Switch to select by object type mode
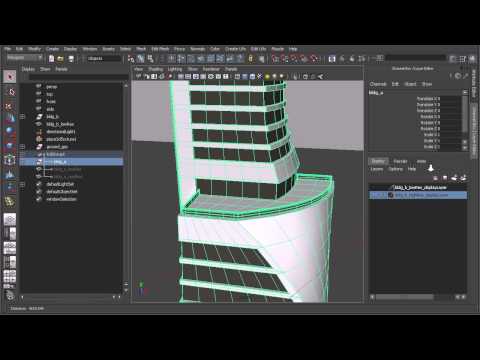The width and height of the screenshot is (480, 360). [x=141, y=59]
